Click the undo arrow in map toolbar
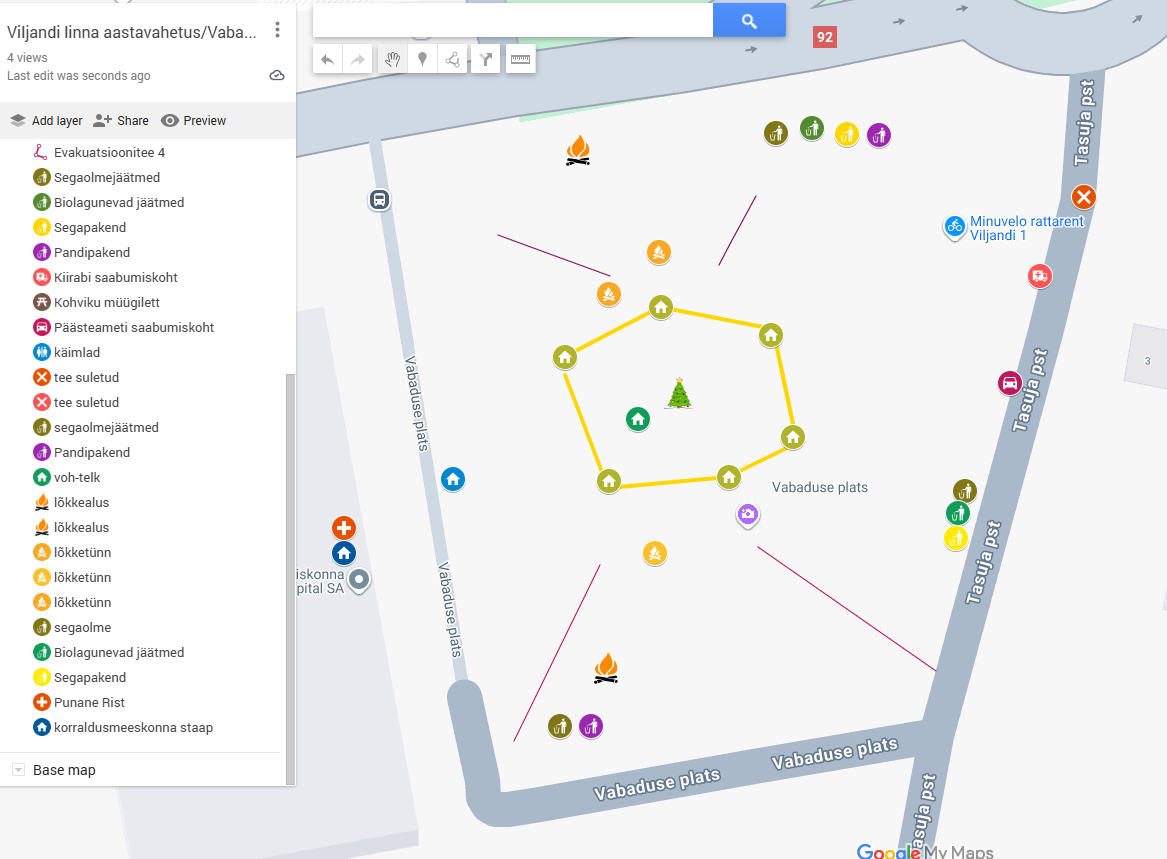The height and width of the screenshot is (859, 1167). click(327, 59)
